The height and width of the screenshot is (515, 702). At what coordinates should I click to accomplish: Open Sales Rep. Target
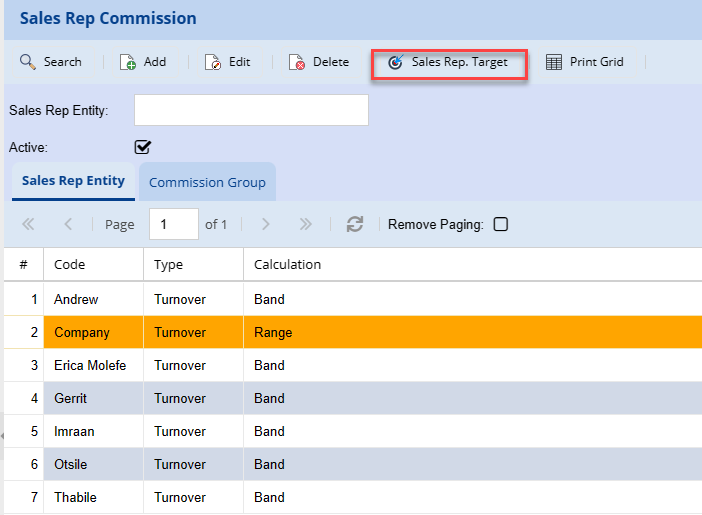click(449, 62)
